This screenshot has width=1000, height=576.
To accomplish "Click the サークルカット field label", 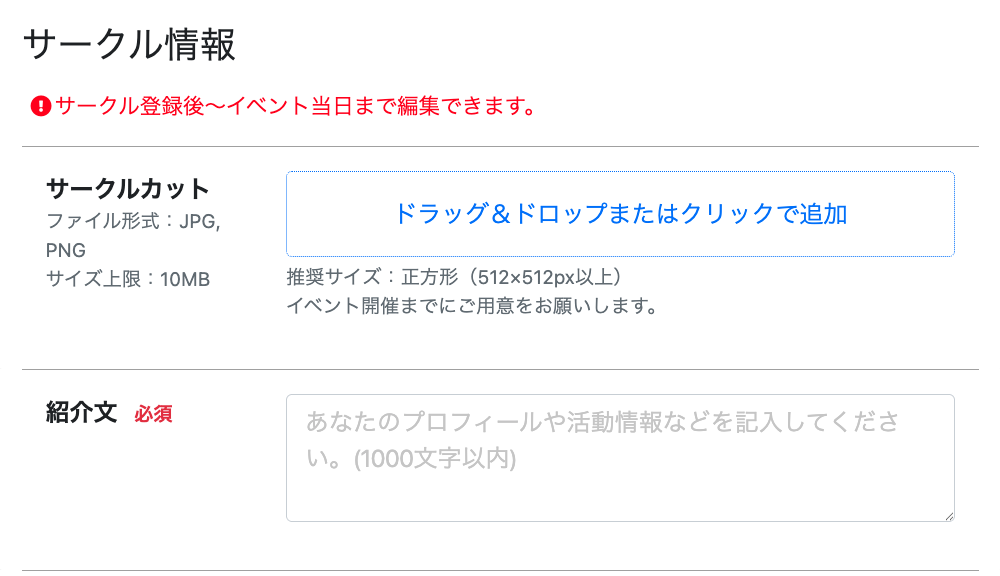I will click(x=128, y=189).
